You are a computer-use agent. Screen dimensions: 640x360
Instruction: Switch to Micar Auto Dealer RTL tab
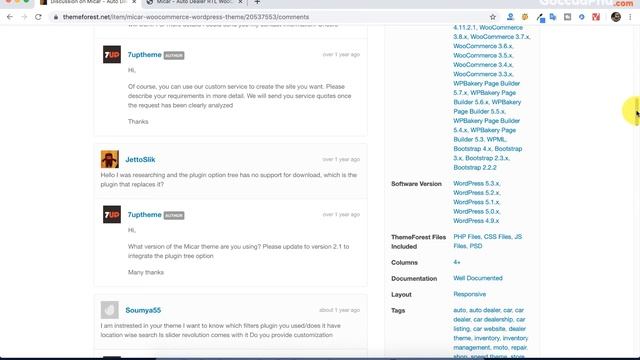[x=194, y=2]
